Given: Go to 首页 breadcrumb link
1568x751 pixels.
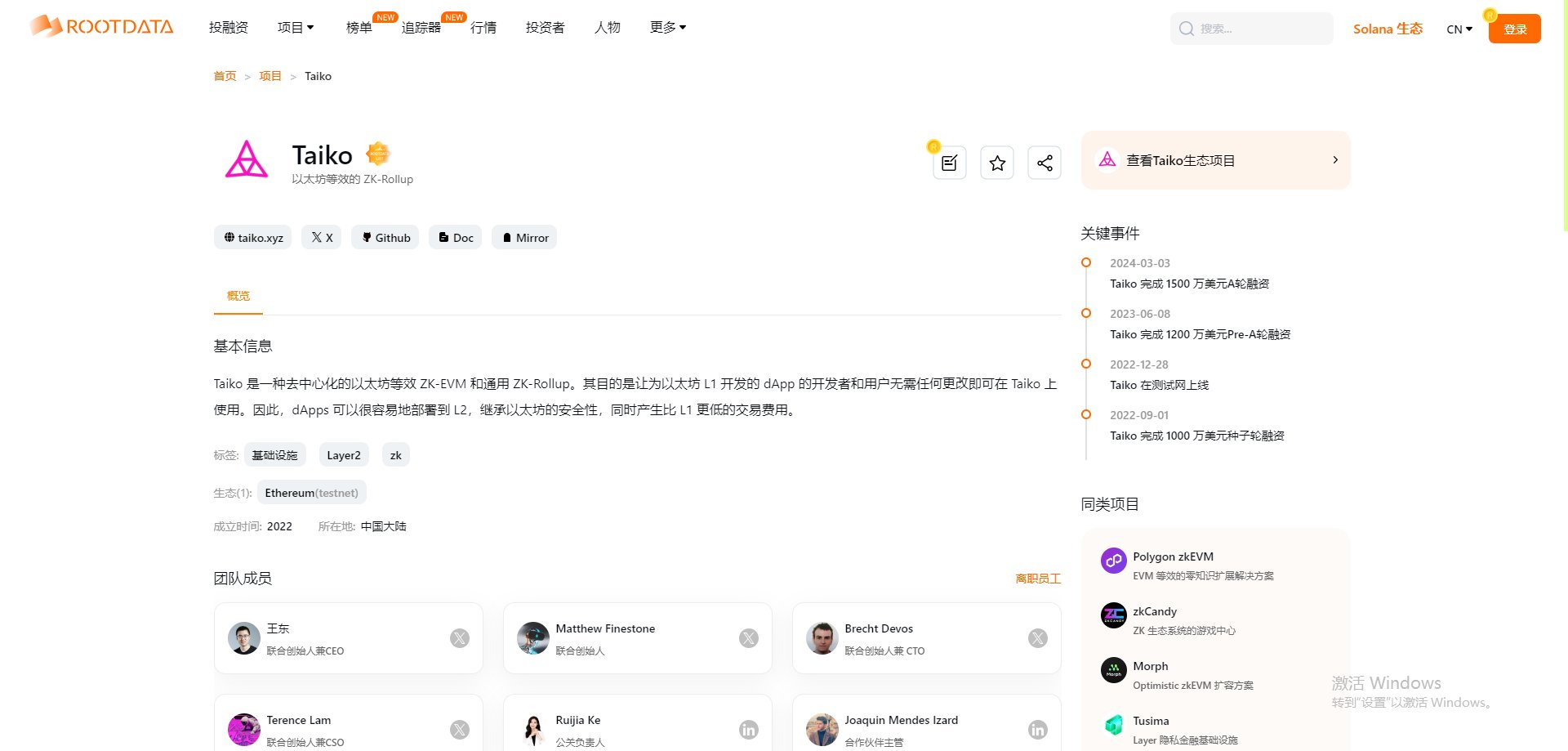Looking at the screenshot, I should [x=225, y=76].
